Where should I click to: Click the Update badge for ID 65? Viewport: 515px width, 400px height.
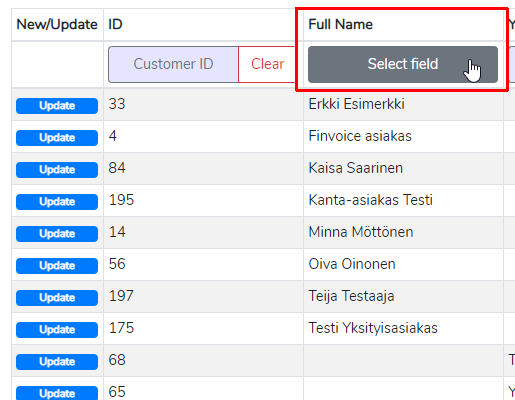coord(57,393)
